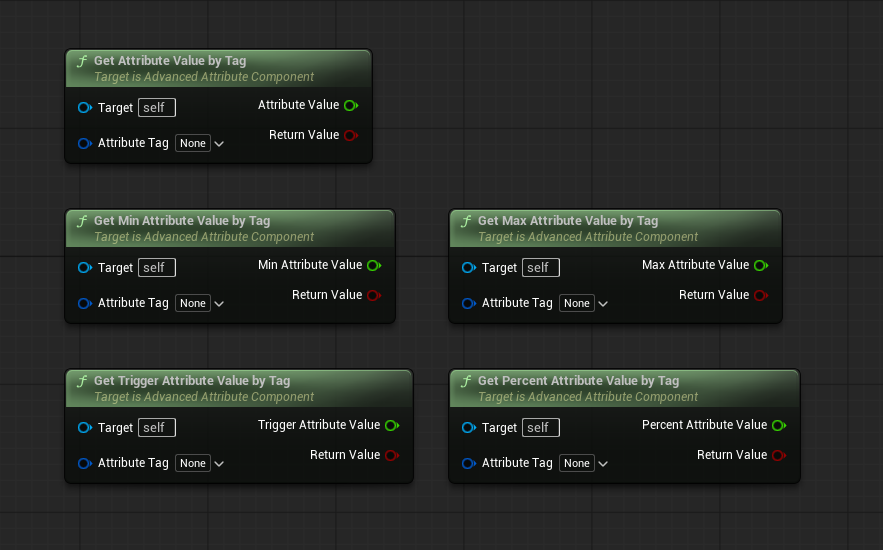This screenshot has width=883, height=550.
Task: Select the Get Min Attribute Value by Tag title
Action: tap(182, 221)
